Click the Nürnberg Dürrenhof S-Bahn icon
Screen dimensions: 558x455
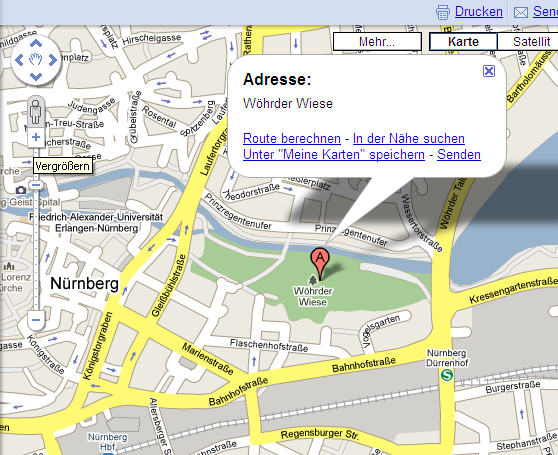pos(446,375)
